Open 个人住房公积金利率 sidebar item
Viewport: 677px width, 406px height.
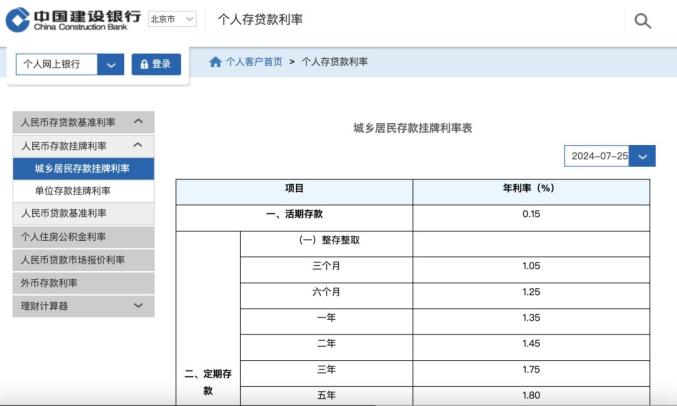click(x=64, y=237)
